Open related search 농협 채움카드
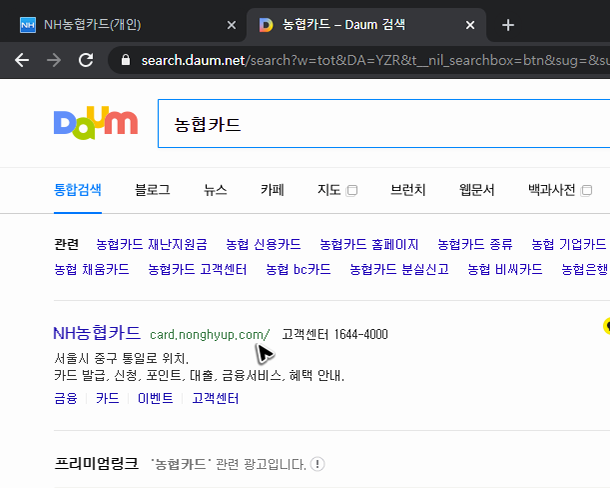 point(91,269)
